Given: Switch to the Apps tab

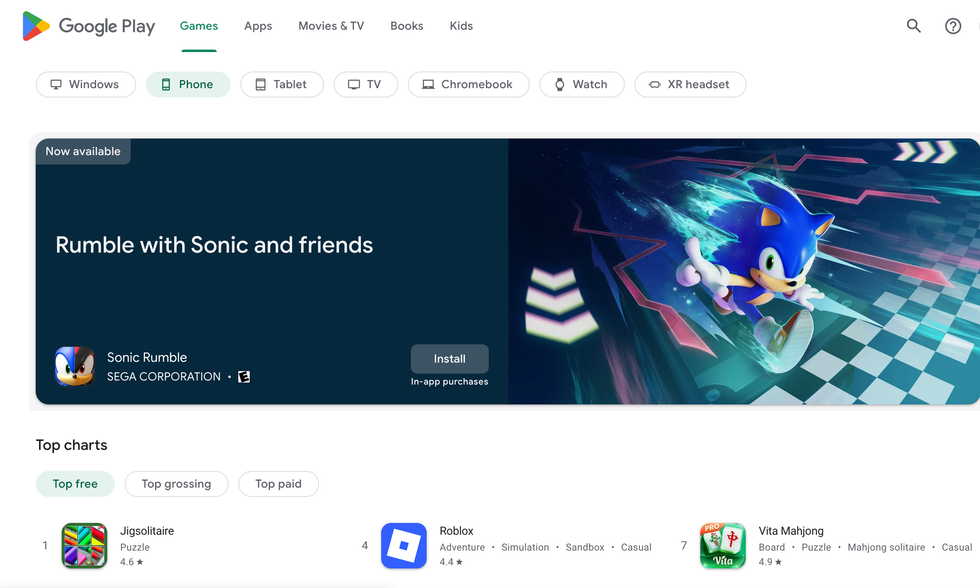Looking at the screenshot, I should pyautogui.click(x=258, y=25).
